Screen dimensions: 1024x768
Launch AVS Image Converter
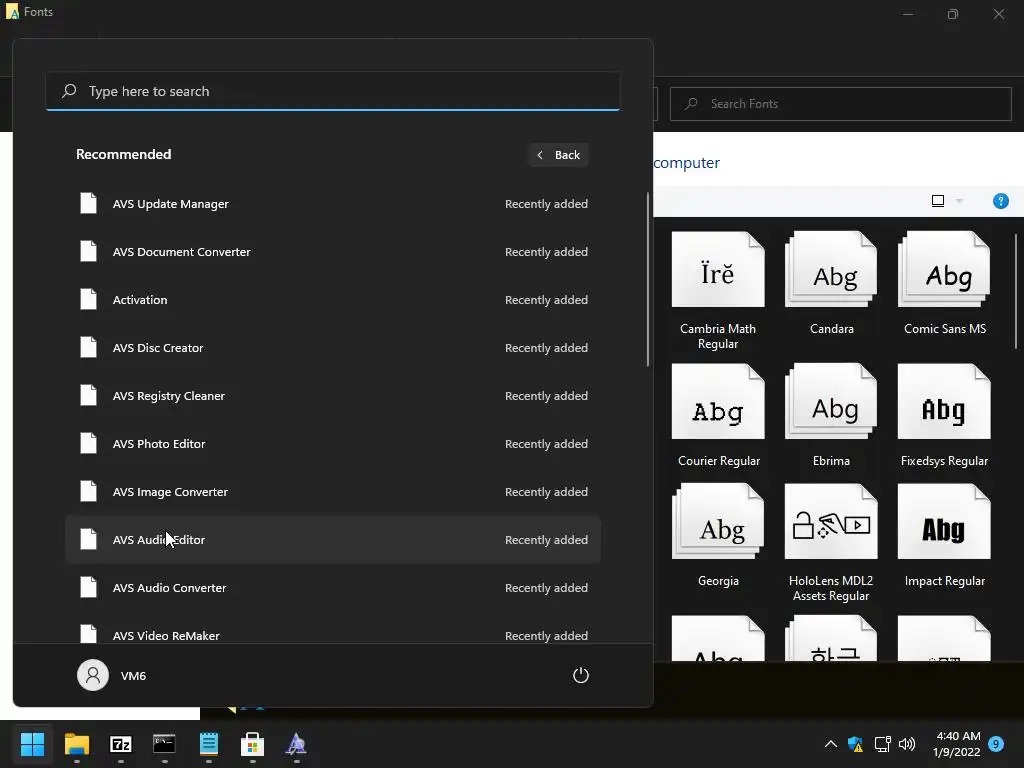(333, 492)
